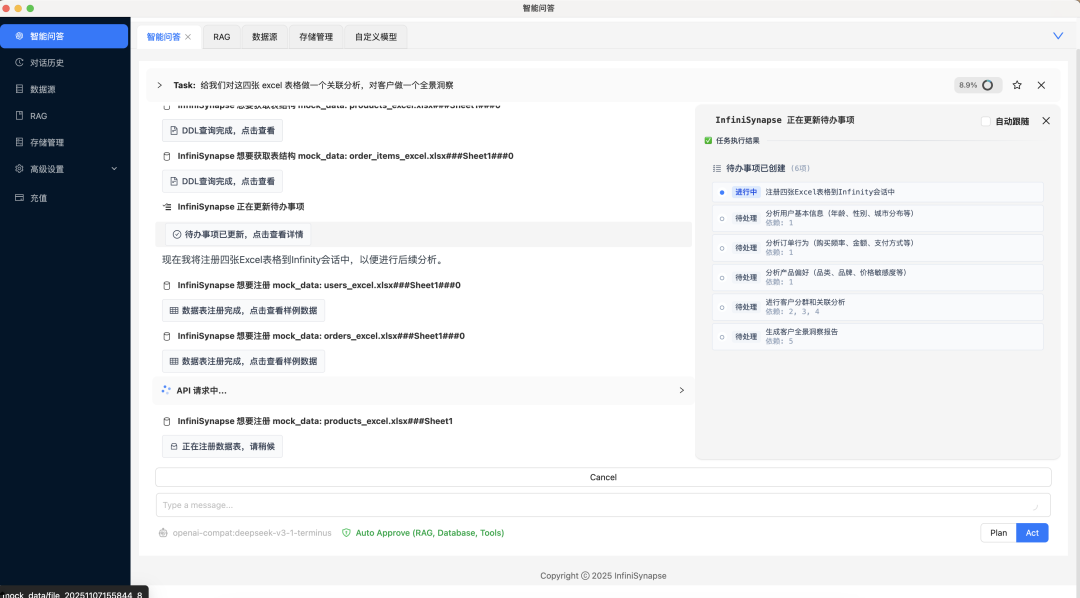This screenshot has height=598, width=1080.
Task: Toggle the 任务执行结果 checkbox
Action: 708,141
